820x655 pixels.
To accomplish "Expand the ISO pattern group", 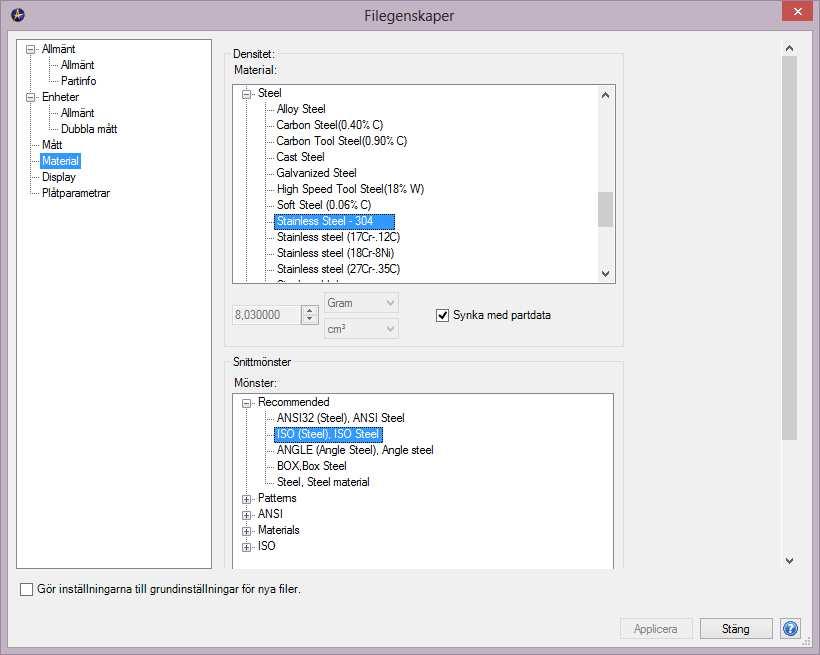I will [246, 547].
